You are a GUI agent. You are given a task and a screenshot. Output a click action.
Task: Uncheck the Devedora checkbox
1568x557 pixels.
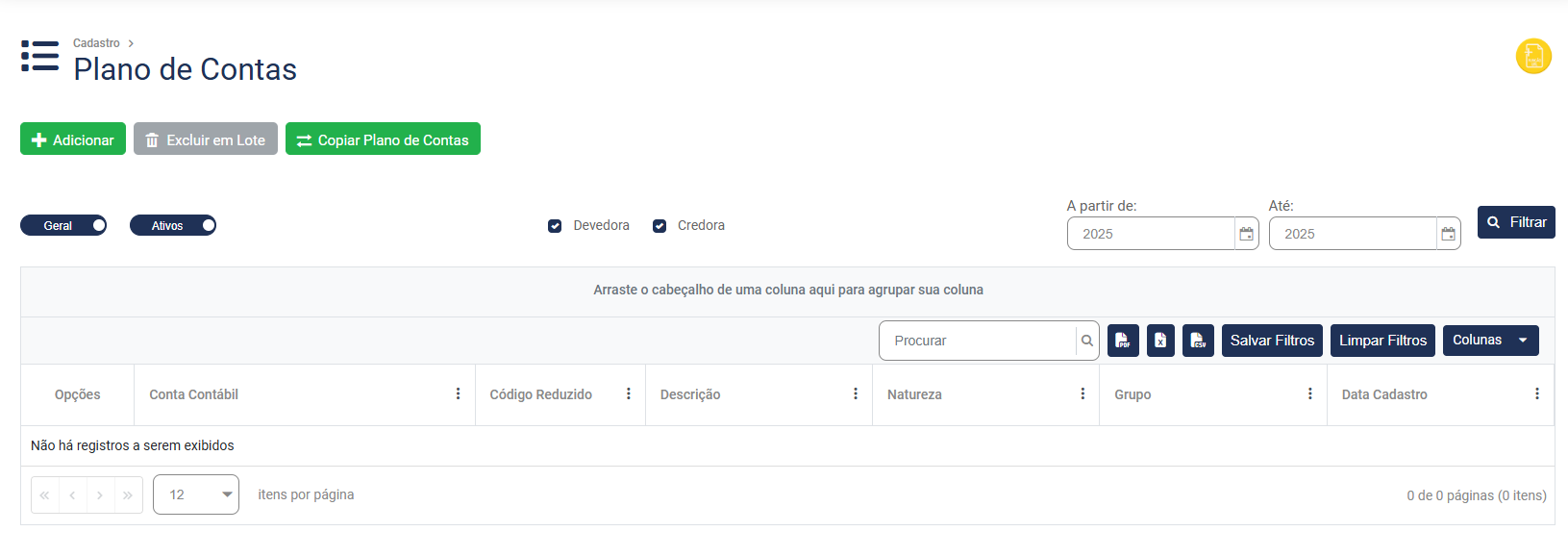click(555, 226)
